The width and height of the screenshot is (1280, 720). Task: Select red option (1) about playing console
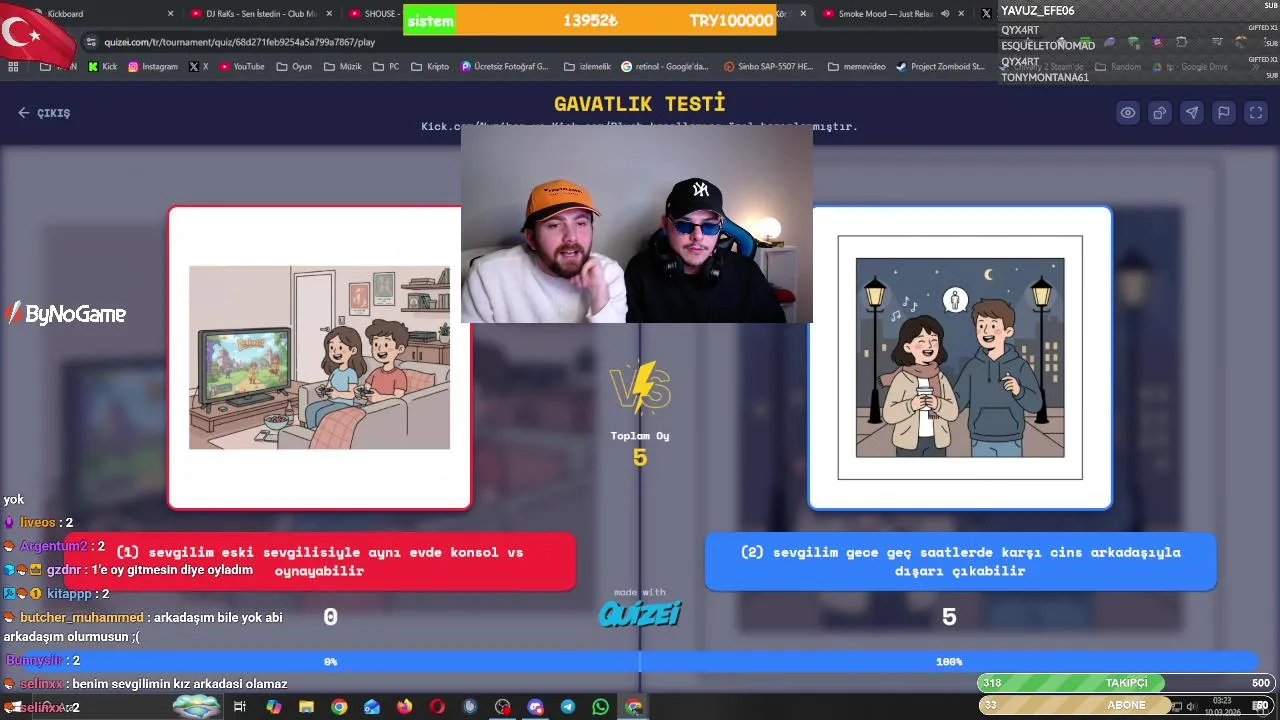pos(320,561)
